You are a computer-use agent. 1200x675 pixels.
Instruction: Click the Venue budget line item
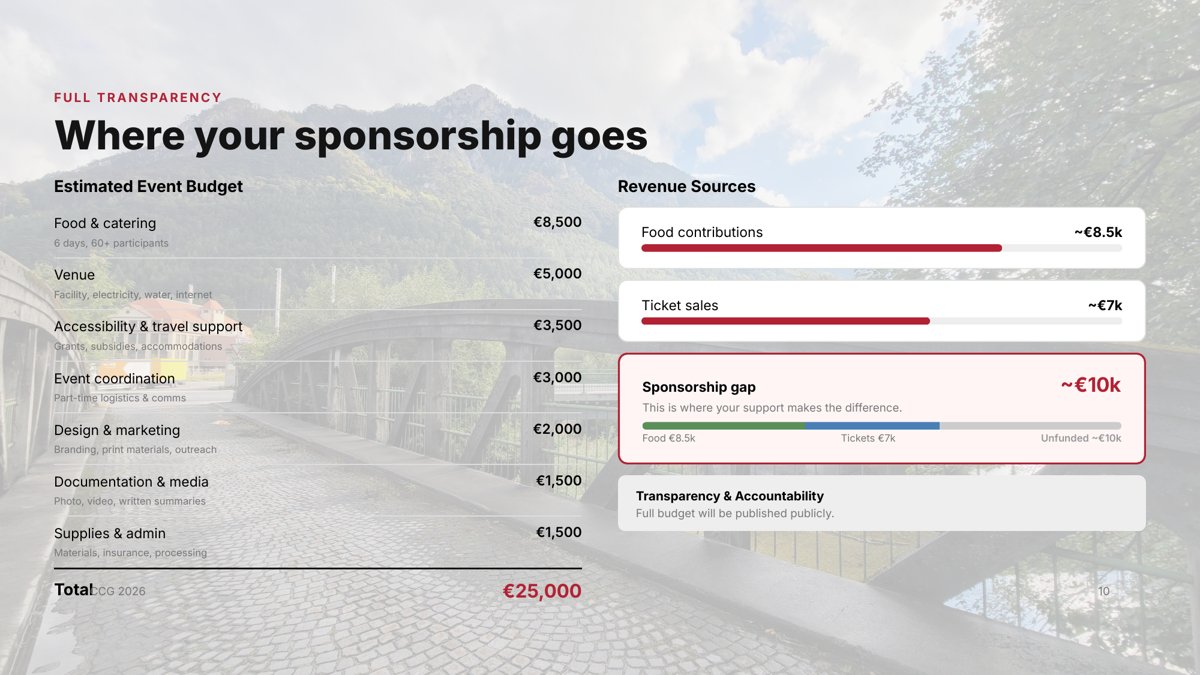[x=75, y=275]
